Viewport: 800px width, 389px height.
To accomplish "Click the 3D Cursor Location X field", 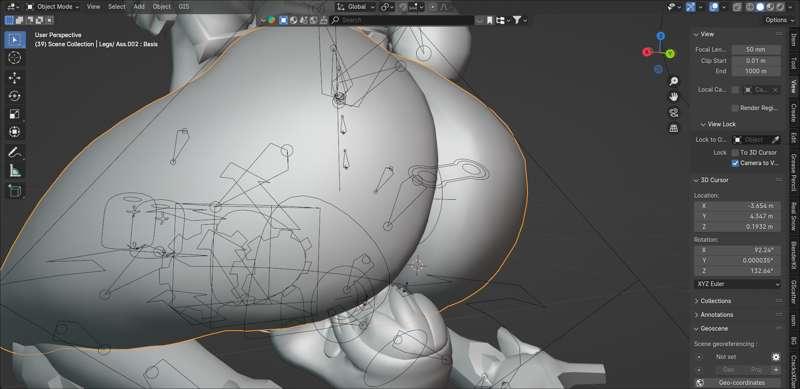I will pyautogui.click(x=737, y=206).
